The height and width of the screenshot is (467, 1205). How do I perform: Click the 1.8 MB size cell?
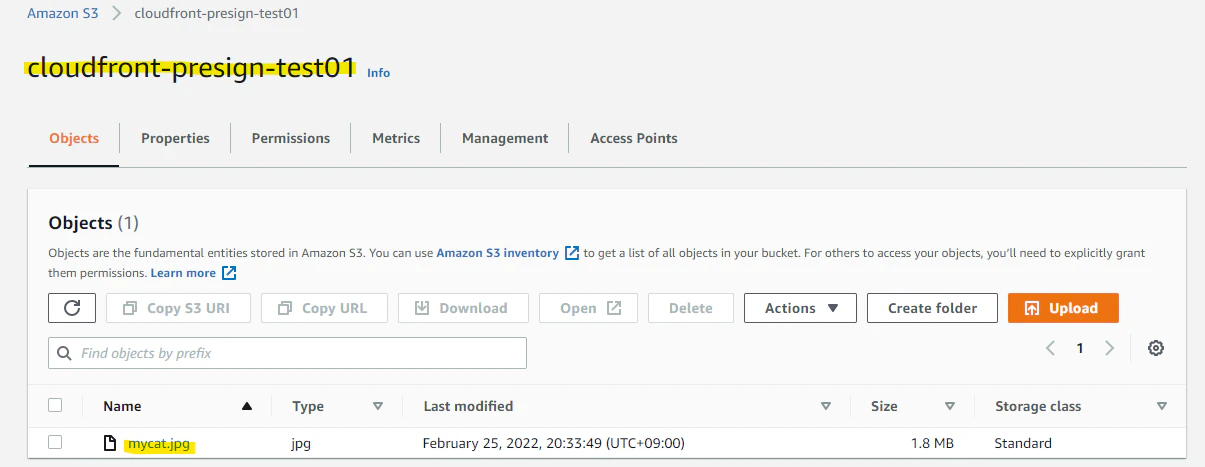tap(931, 443)
